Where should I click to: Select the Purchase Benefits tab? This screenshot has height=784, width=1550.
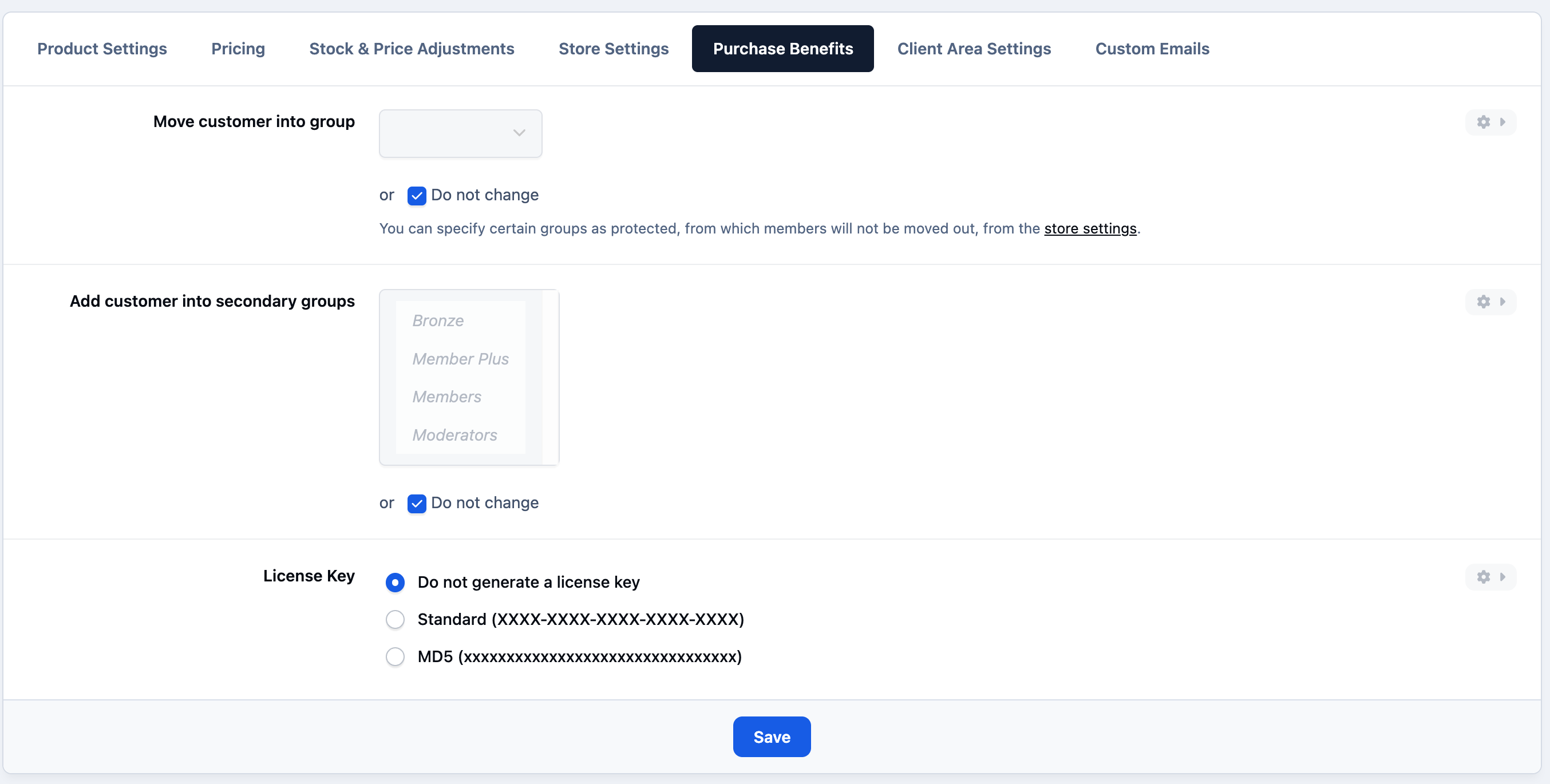click(x=783, y=49)
